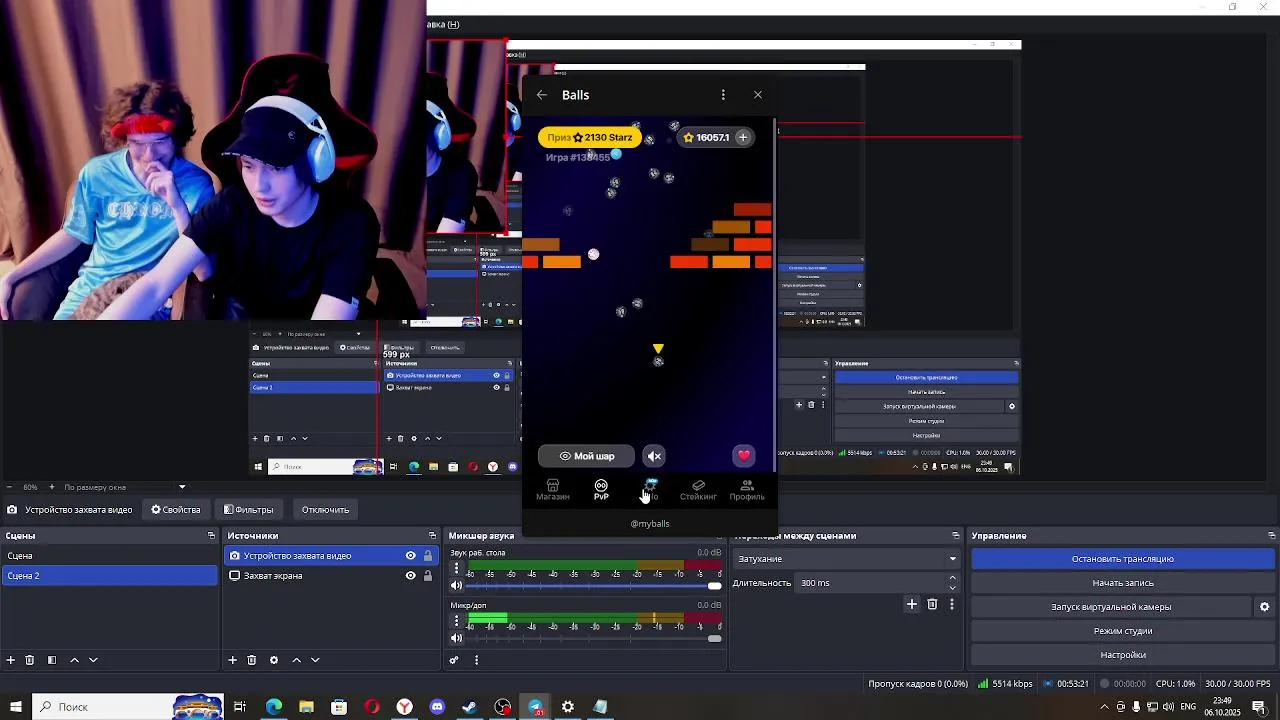The width and height of the screenshot is (1280, 720).
Task: Add a new source with the plus icon
Action: click(232, 660)
